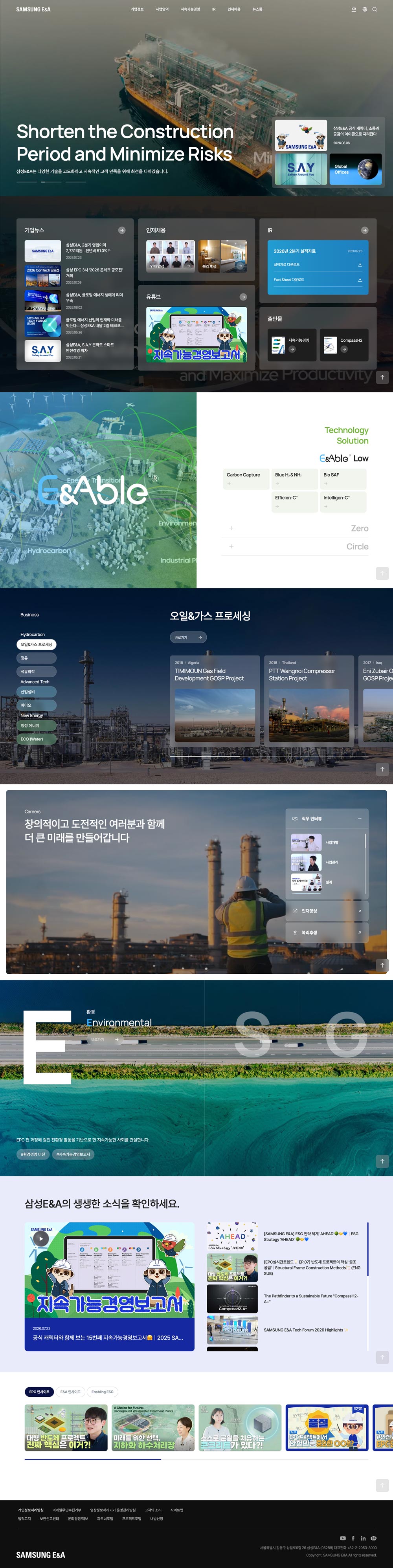Image resolution: width=393 pixels, height=1568 pixels.
Task: Switch to the E&A 인사이트 tab
Action: pyautogui.click(x=70, y=1392)
